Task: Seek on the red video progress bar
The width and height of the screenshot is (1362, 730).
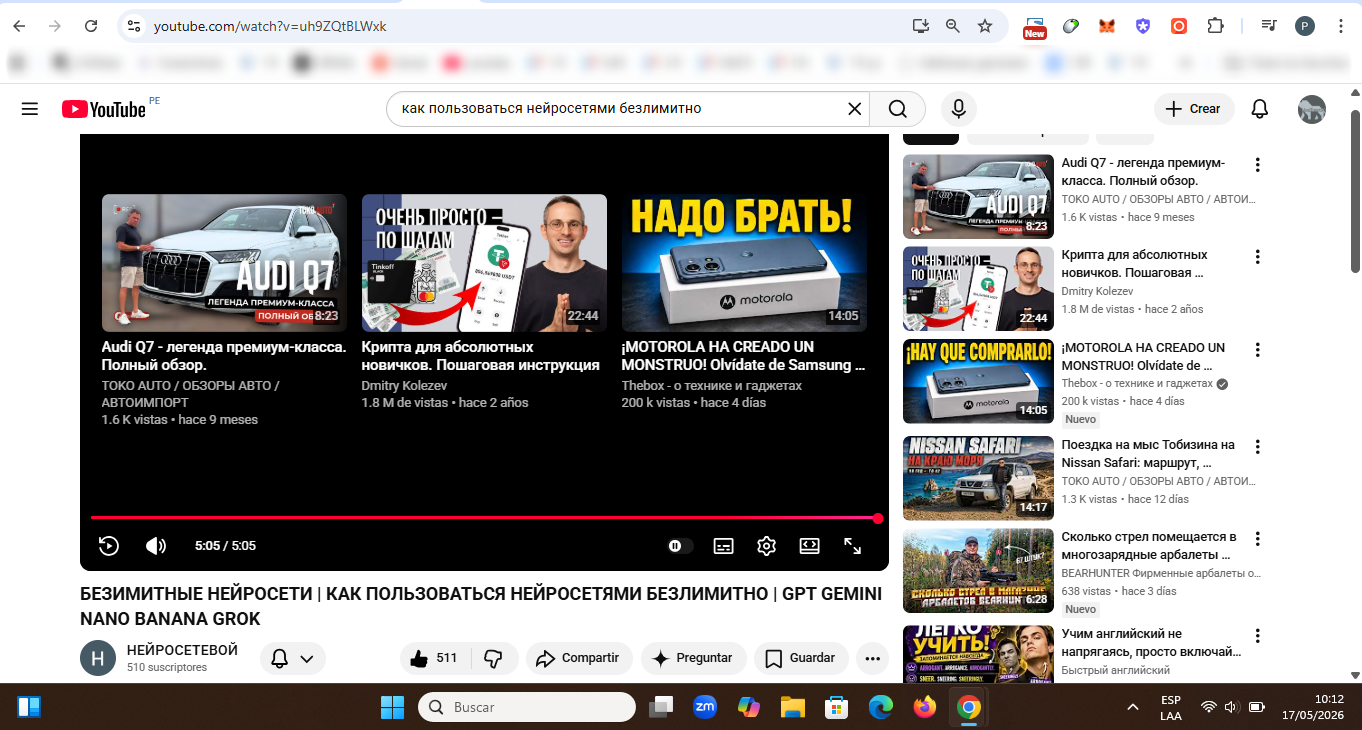Action: click(x=484, y=518)
